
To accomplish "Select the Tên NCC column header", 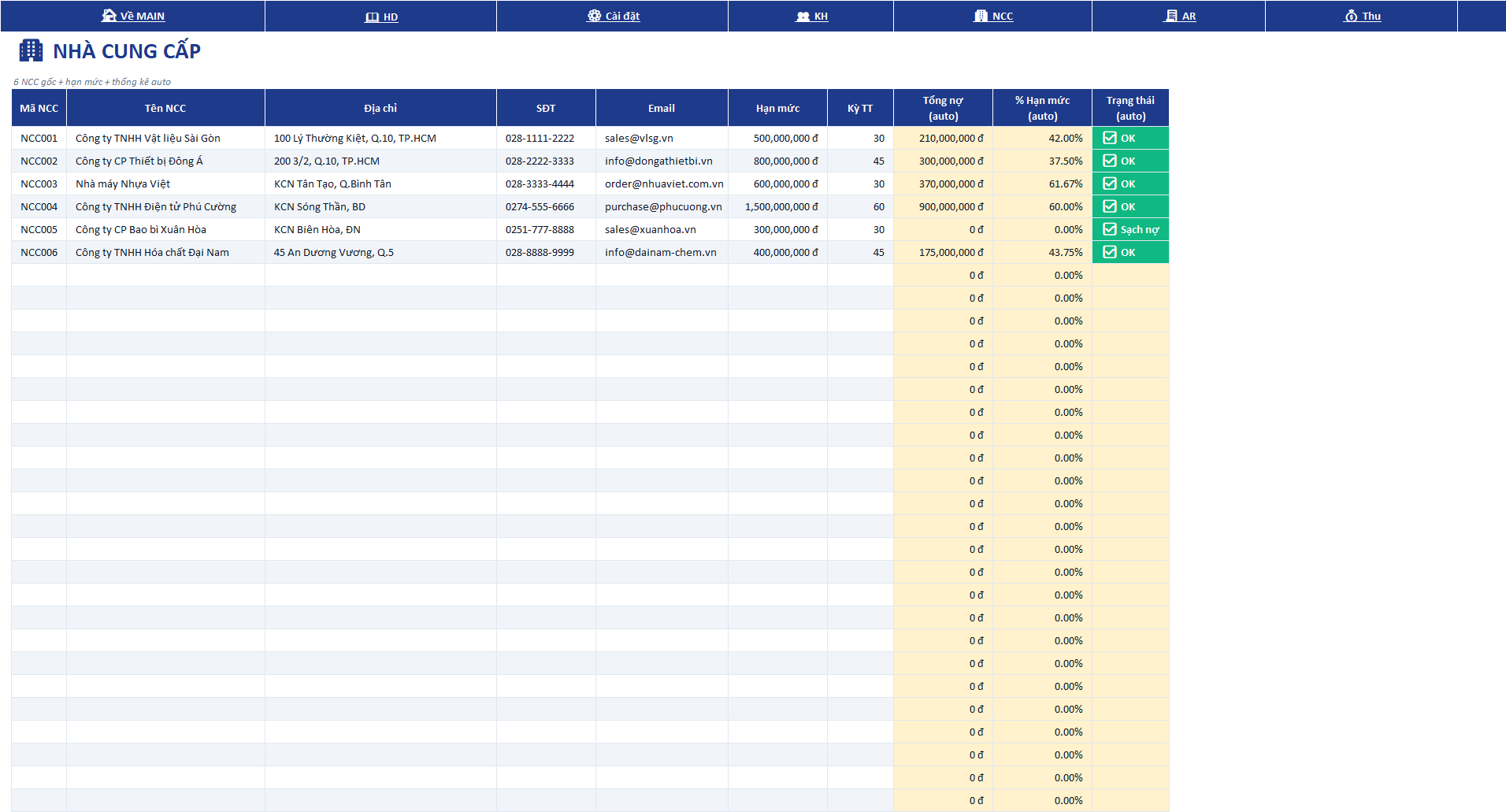I will coord(165,108).
